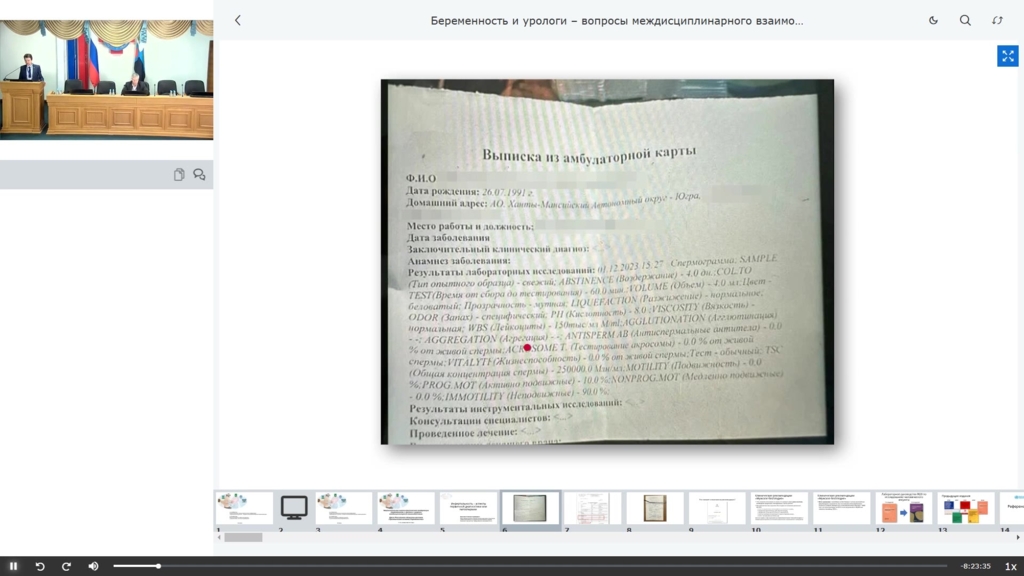Viewport: 1024px width, 576px height.
Task: Skip forward using the clockwise arrow
Action: [x=66, y=566]
